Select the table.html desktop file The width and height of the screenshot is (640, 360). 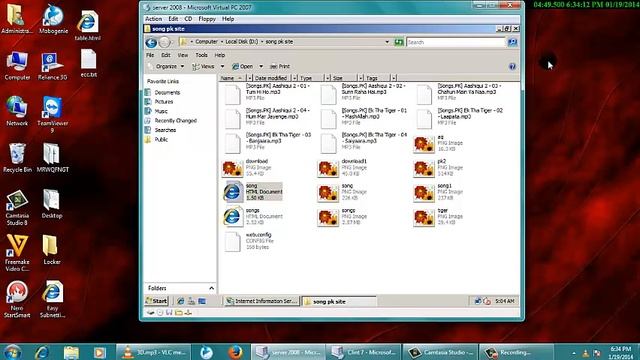87,25
